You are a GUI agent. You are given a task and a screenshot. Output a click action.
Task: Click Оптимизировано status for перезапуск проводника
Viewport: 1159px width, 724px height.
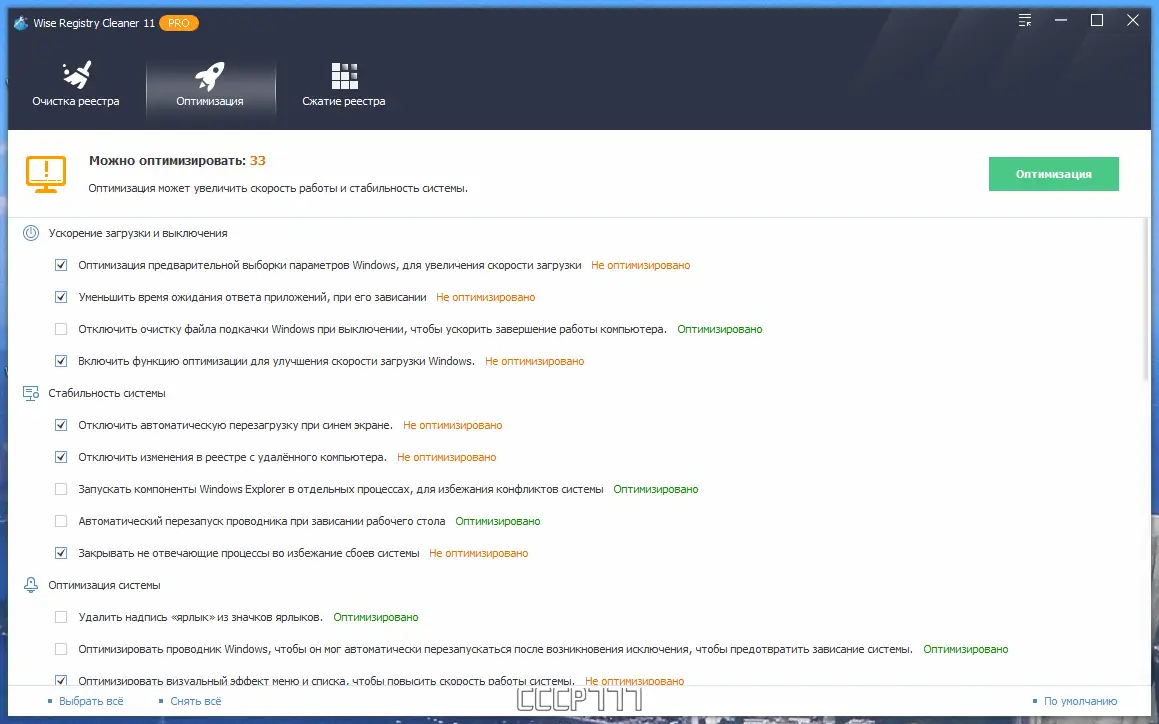(x=497, y=521)
